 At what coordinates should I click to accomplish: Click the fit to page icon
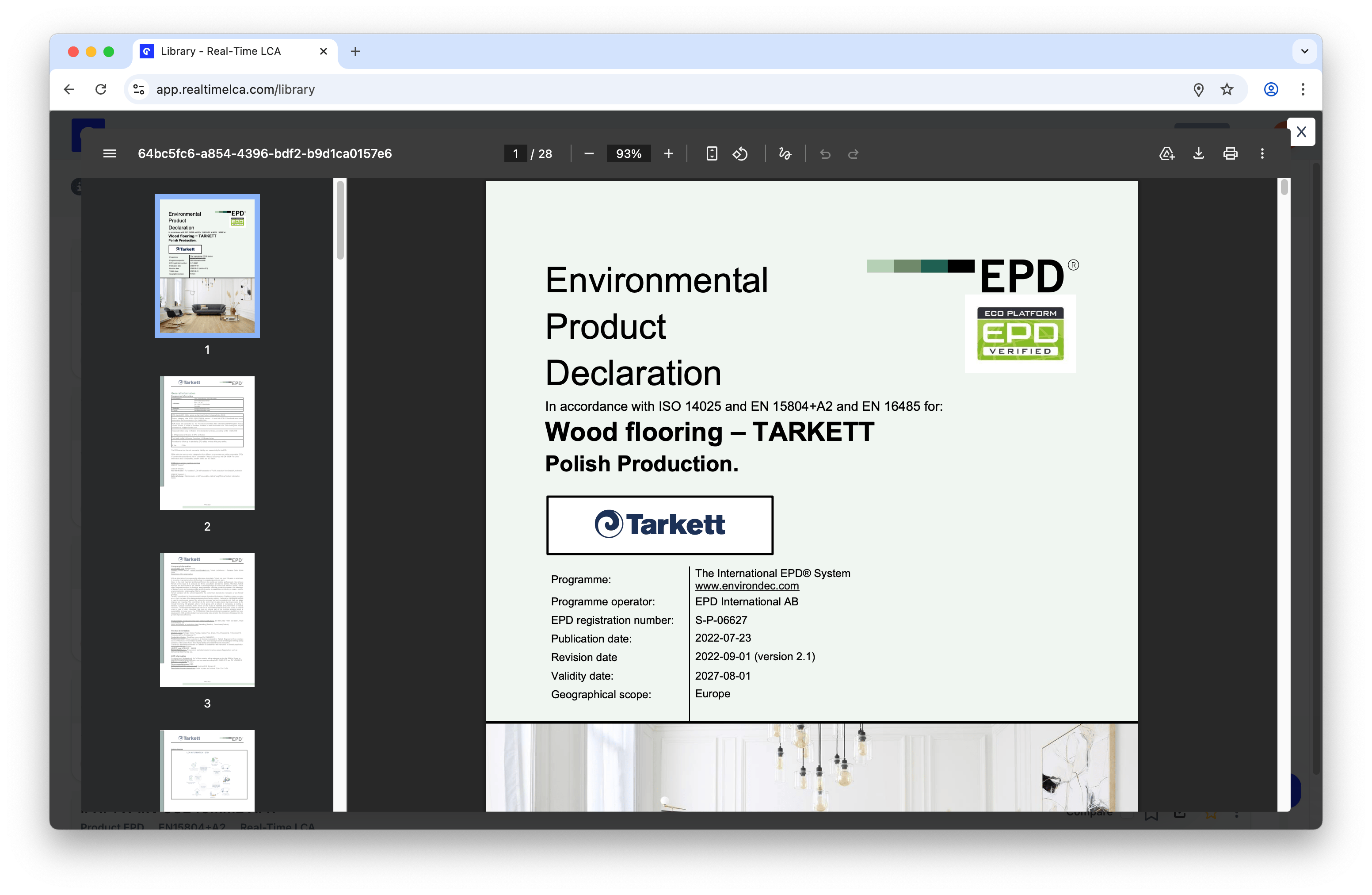pyautogui.click(x=712, y=153)
